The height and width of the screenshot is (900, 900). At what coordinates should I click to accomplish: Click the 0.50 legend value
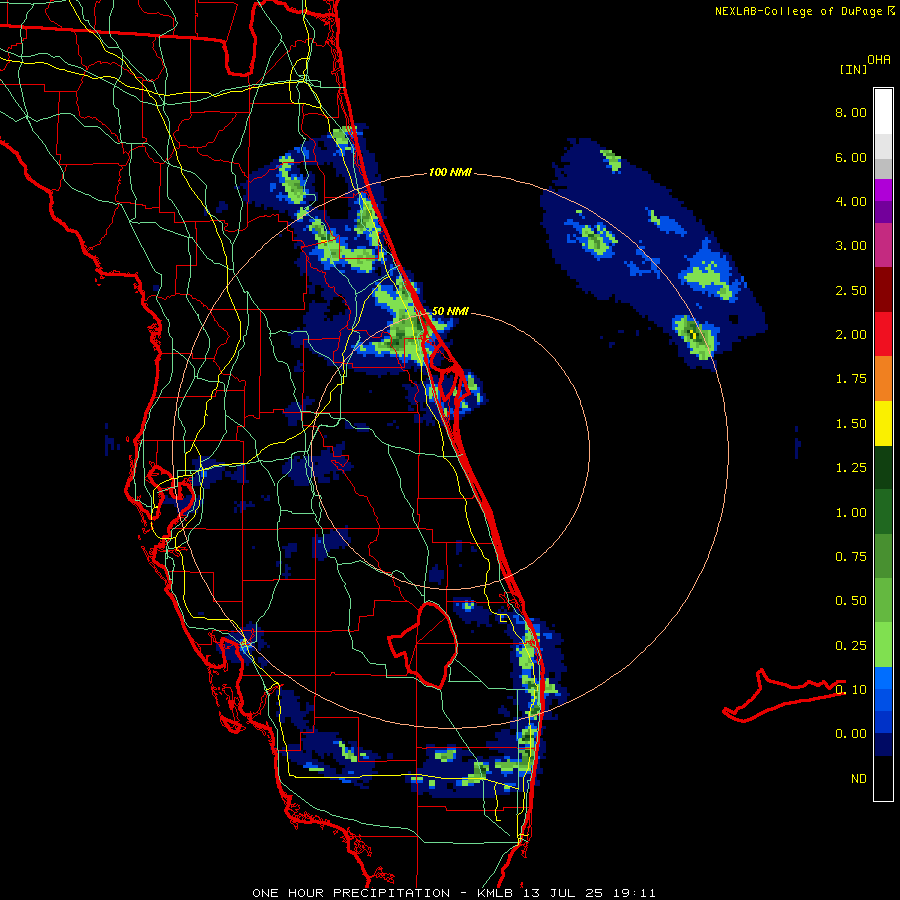[x=851, y=601]
